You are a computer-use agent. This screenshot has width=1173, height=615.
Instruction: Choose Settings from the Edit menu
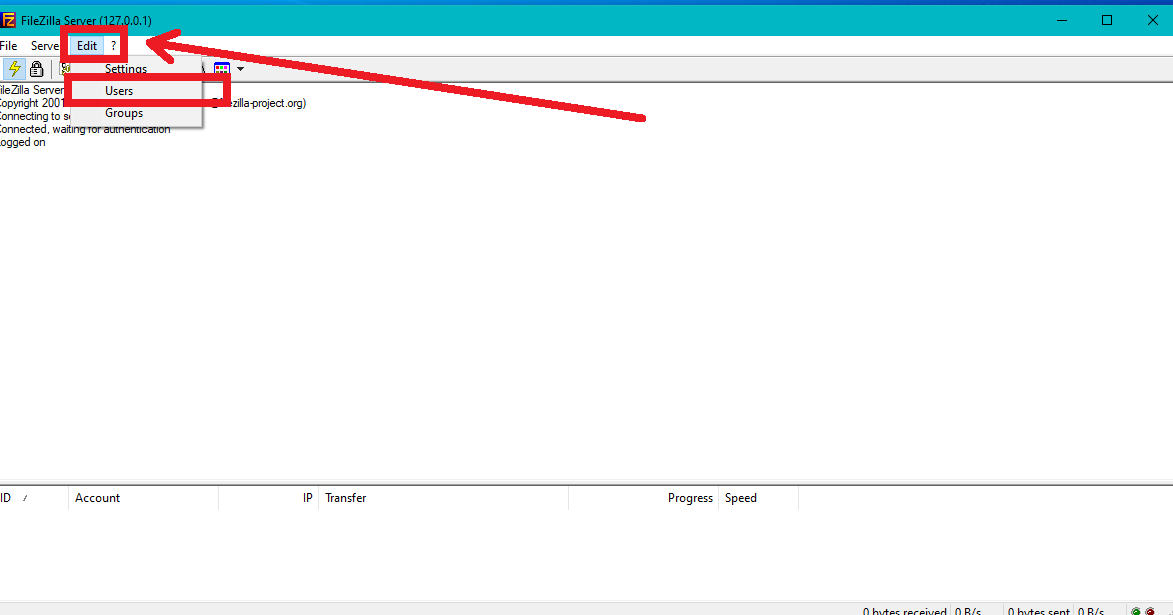[x=126, y=69]
